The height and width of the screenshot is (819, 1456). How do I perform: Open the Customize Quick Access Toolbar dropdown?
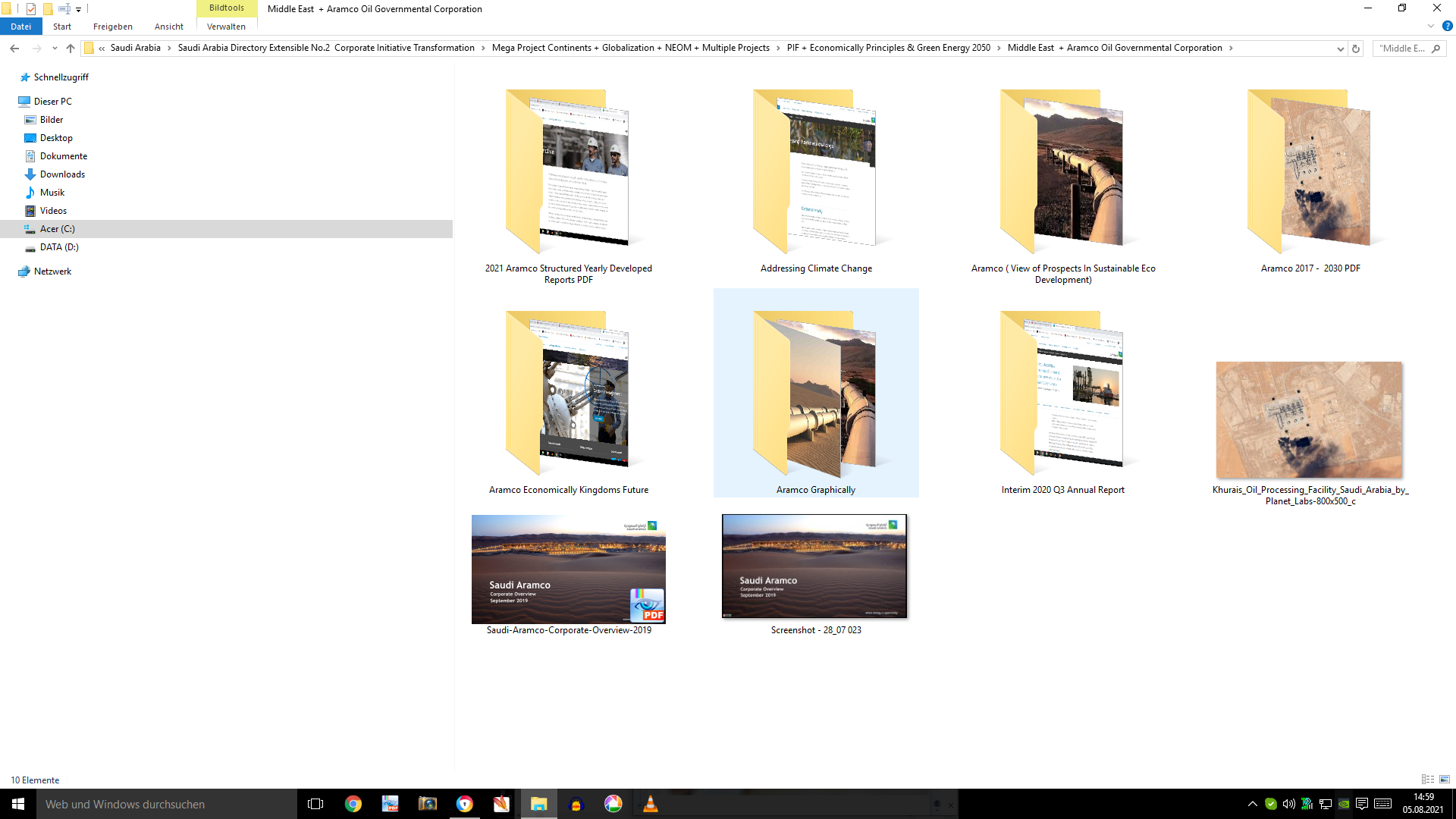pos(78,10)
